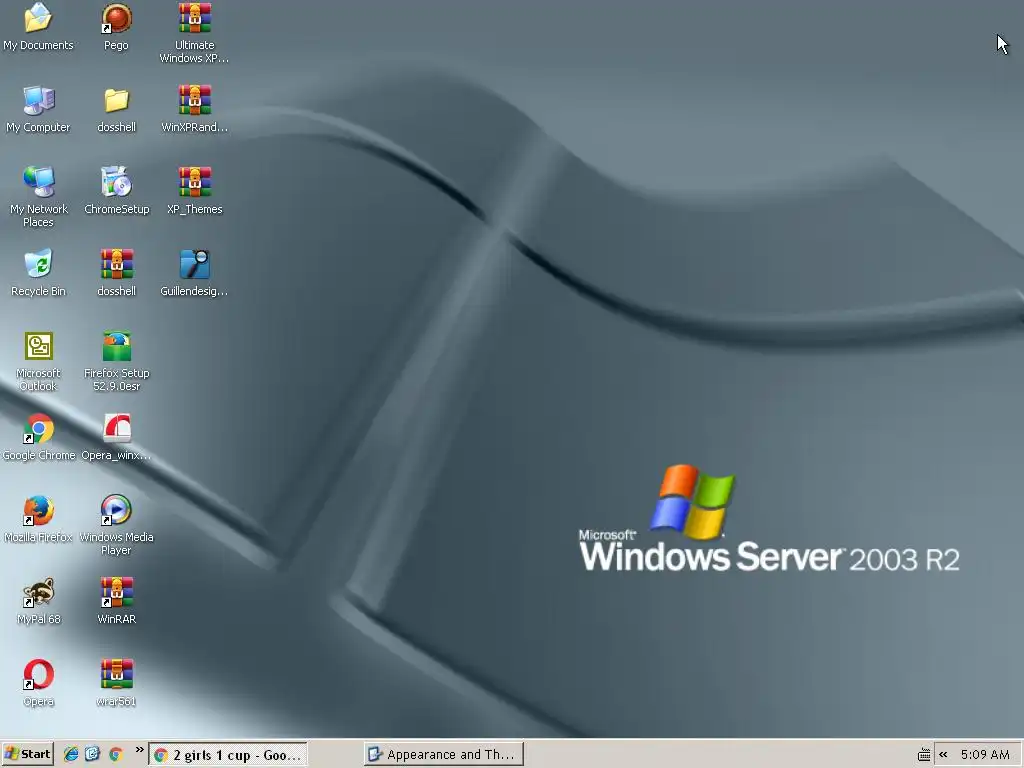Select the dosshell folder icon

pyautogui.click(x=116, y=100)
